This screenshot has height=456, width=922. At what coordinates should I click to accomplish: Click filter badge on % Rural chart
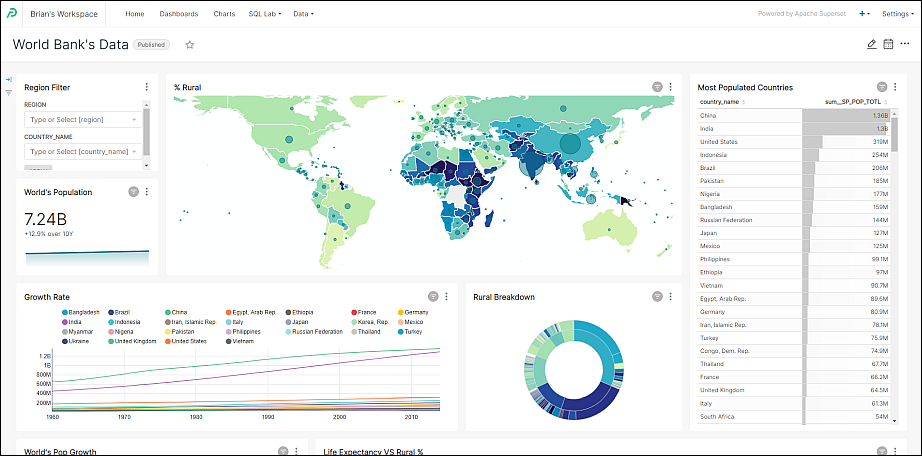pyautogui.click(x=657, y=87)
